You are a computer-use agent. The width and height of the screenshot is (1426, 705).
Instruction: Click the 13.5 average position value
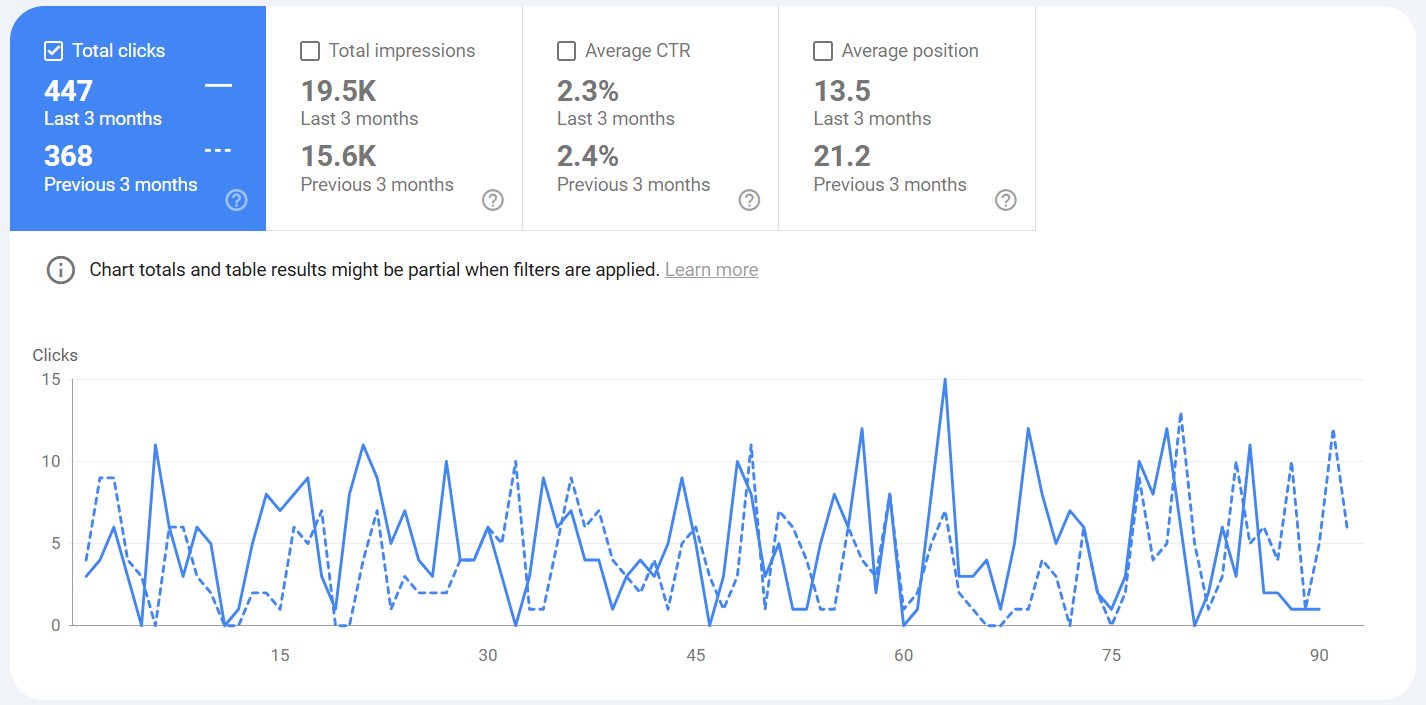pos(842,91)
